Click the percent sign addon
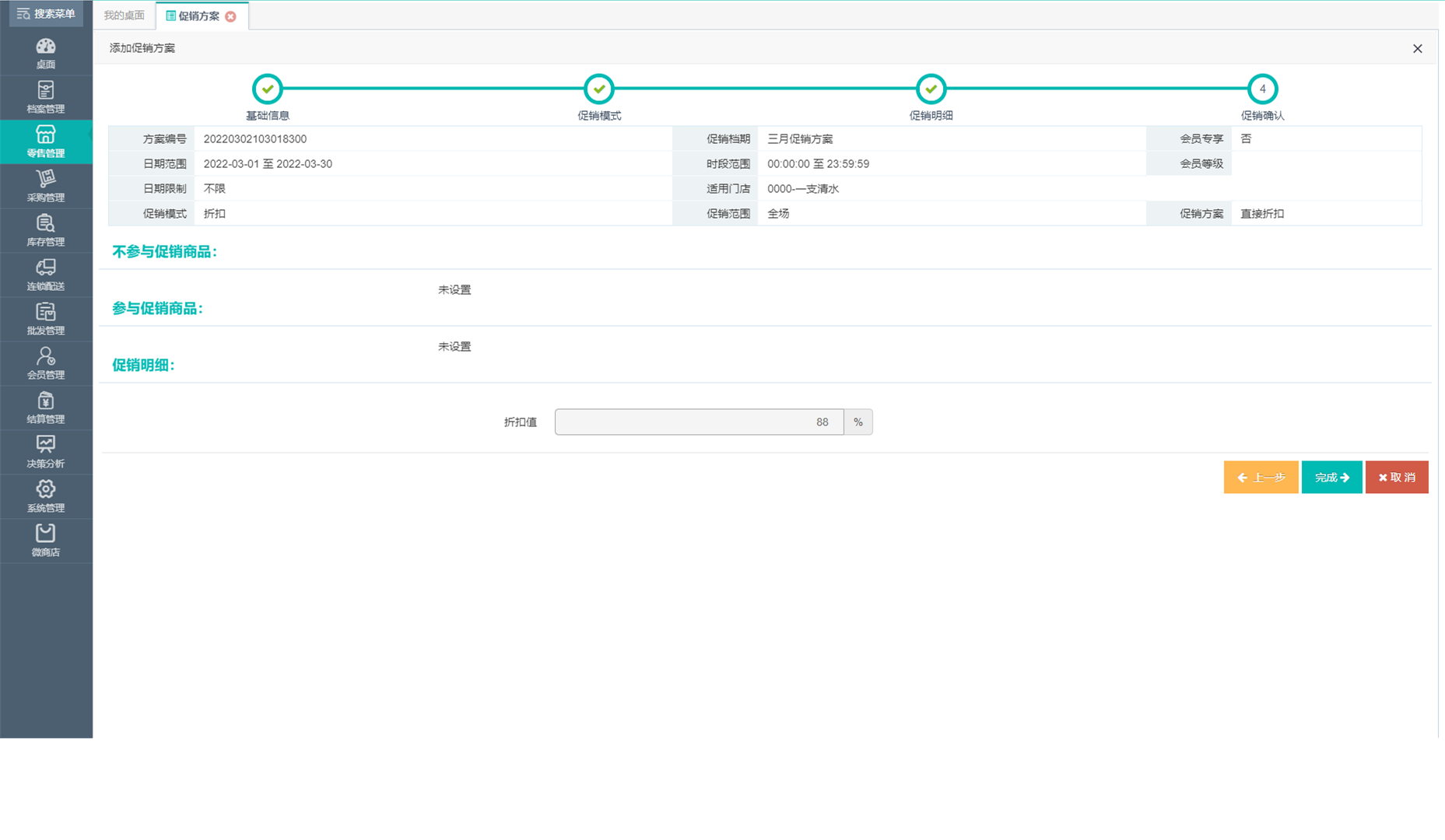Screen dimensions: 1445x840 click(x=858, y=422)
